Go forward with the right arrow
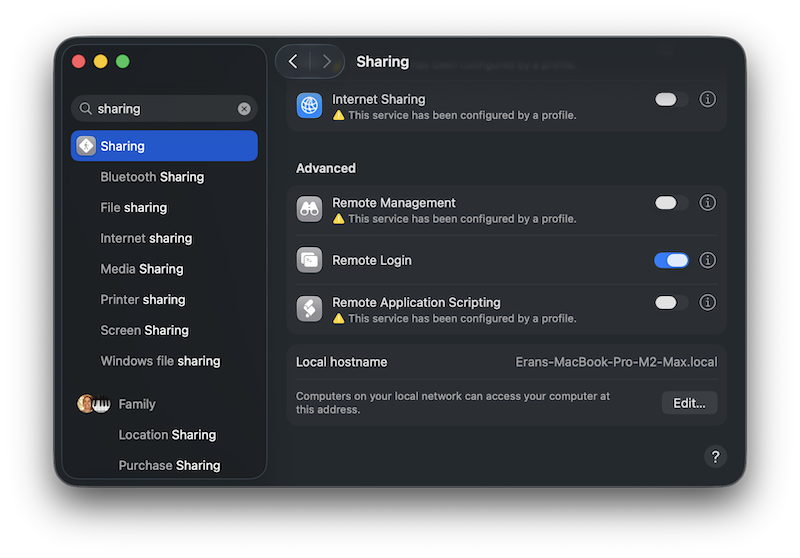The width and height of the screenshot is (800, 558). (327, 62)
